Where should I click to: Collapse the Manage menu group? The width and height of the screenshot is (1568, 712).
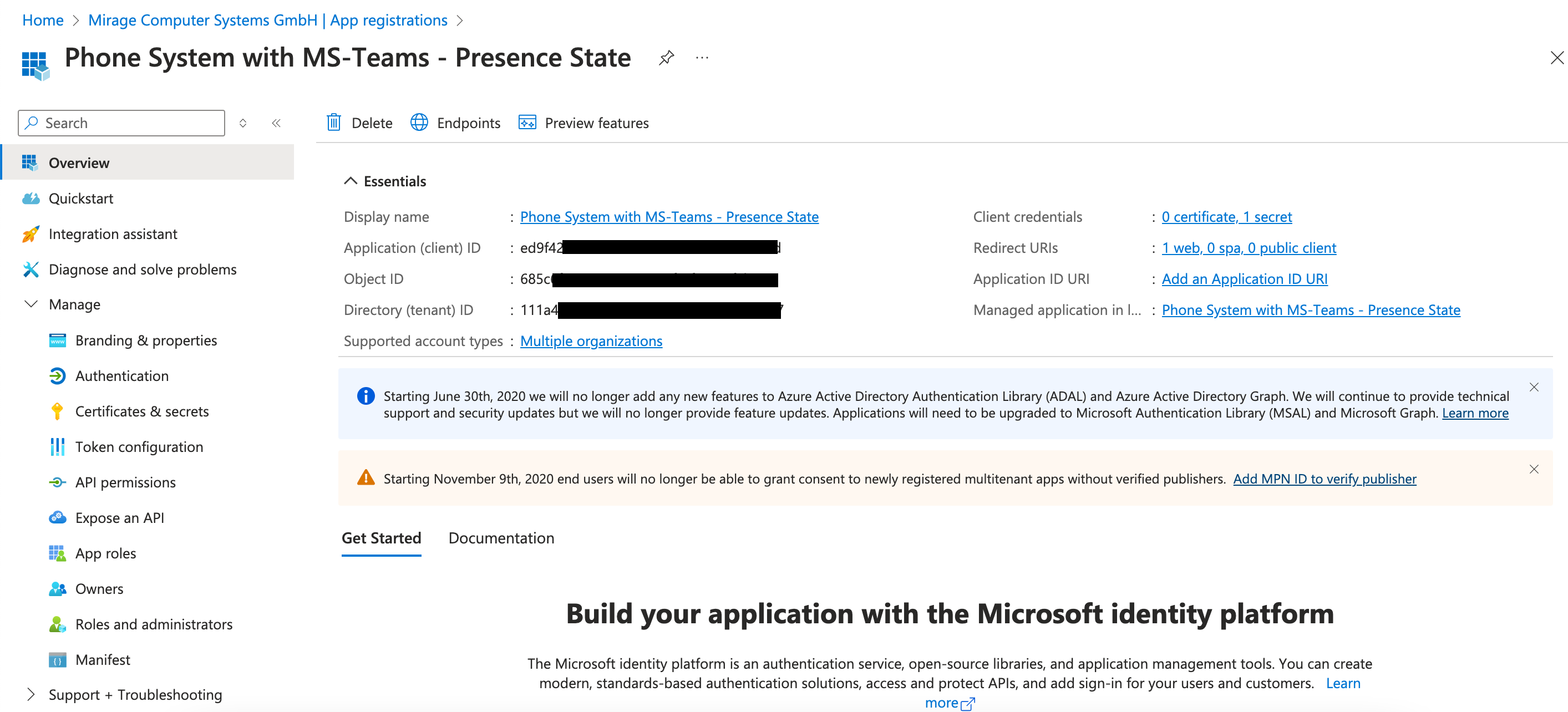click(x=31, y=304)
